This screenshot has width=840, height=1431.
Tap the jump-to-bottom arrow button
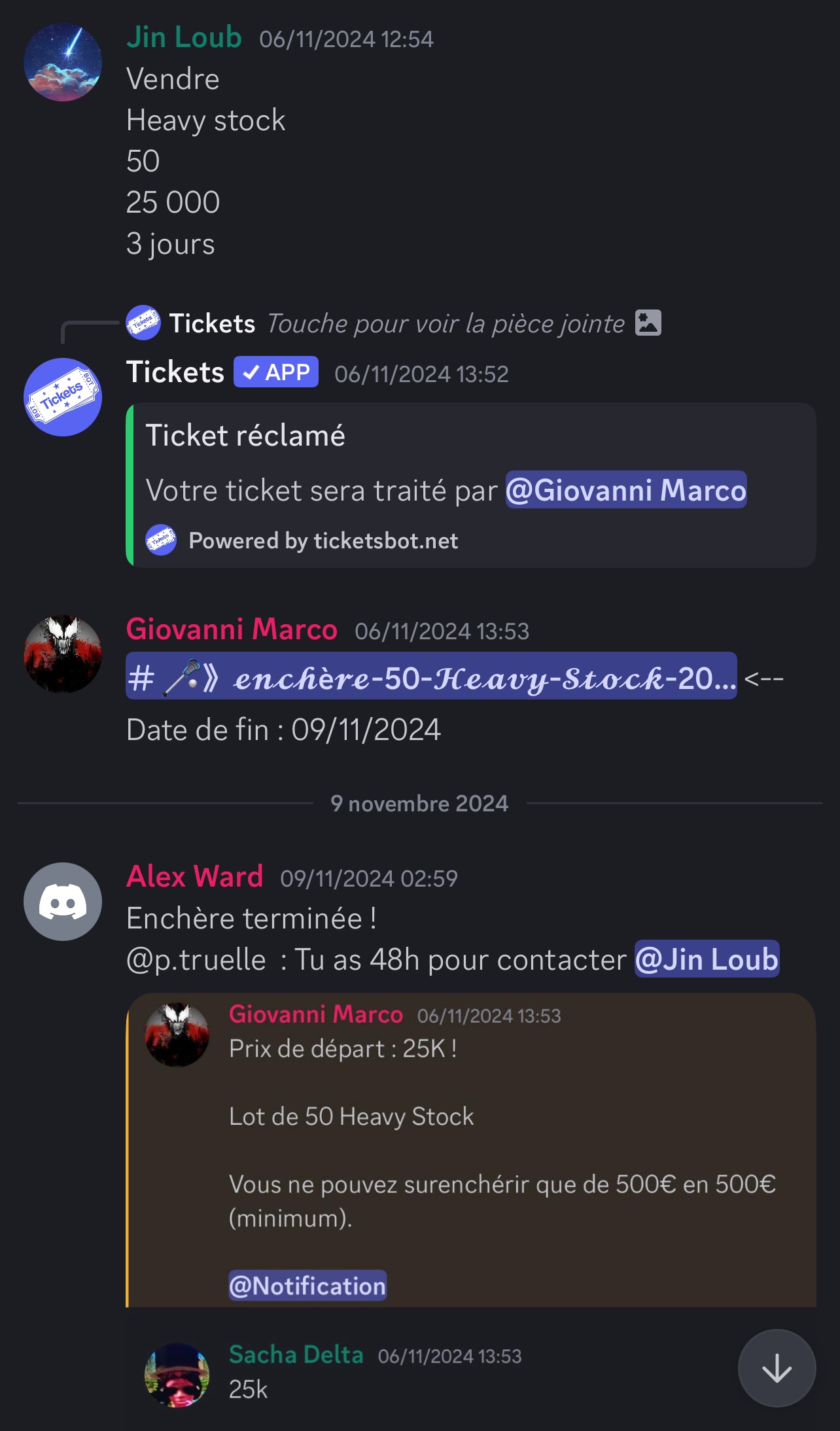coord(777,1368)
